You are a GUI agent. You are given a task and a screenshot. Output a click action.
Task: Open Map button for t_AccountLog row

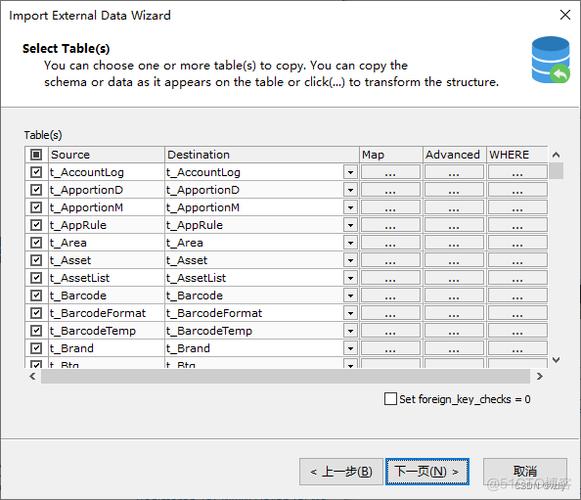[391, 172]
